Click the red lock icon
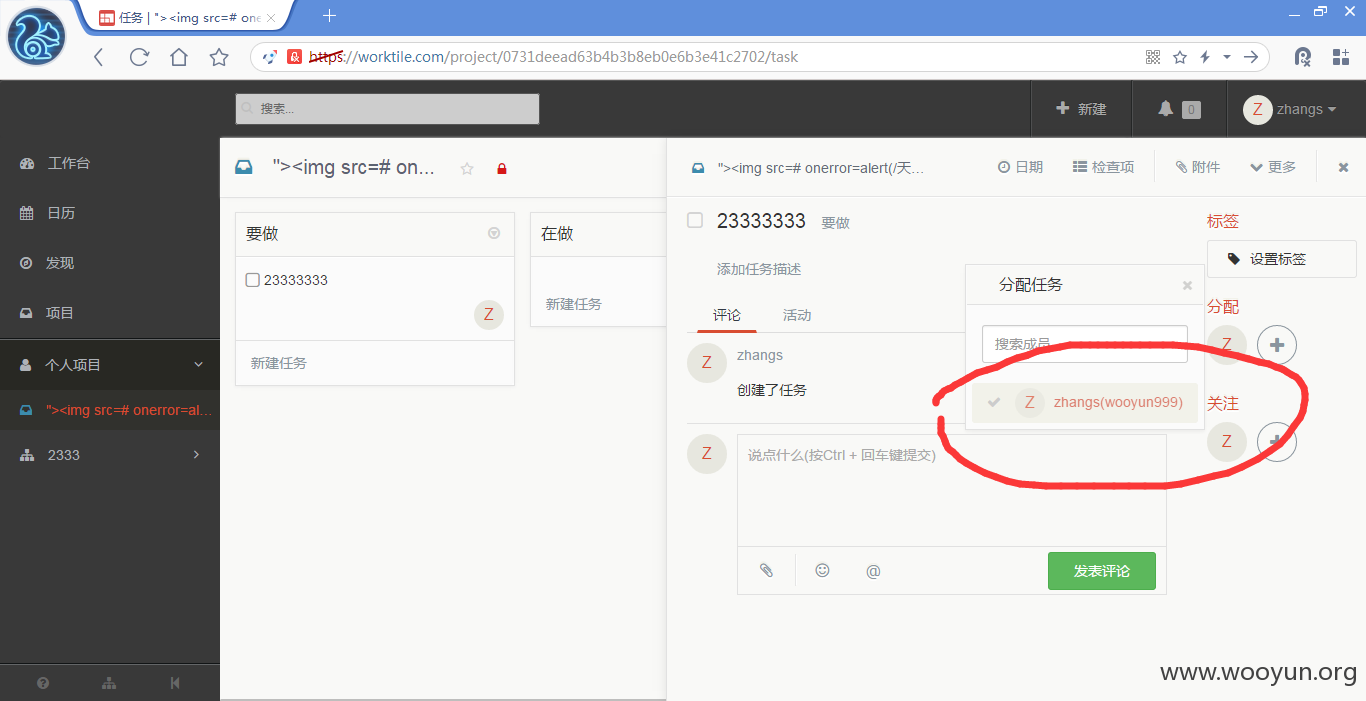This screenshot has width=1366, height=701. 502,169
